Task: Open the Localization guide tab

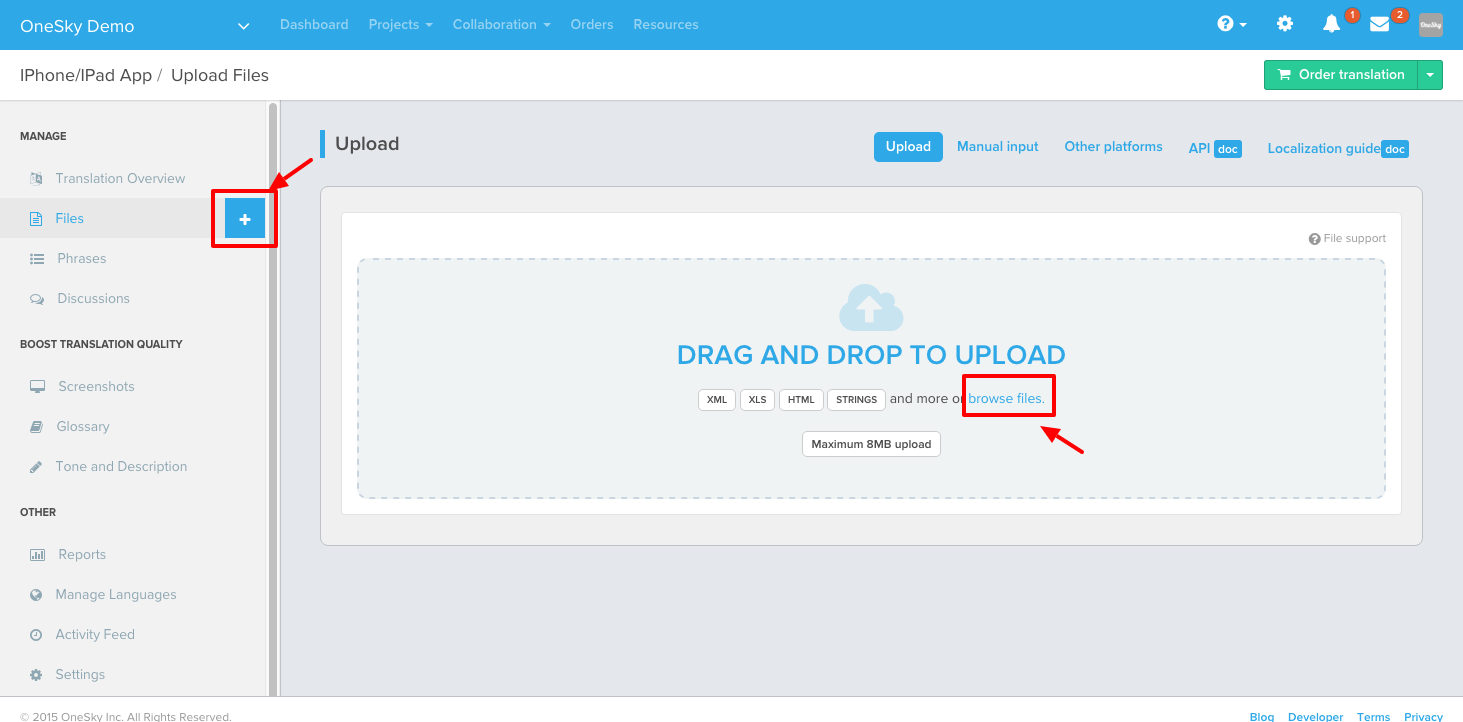Action: [x=1323, y=148]
